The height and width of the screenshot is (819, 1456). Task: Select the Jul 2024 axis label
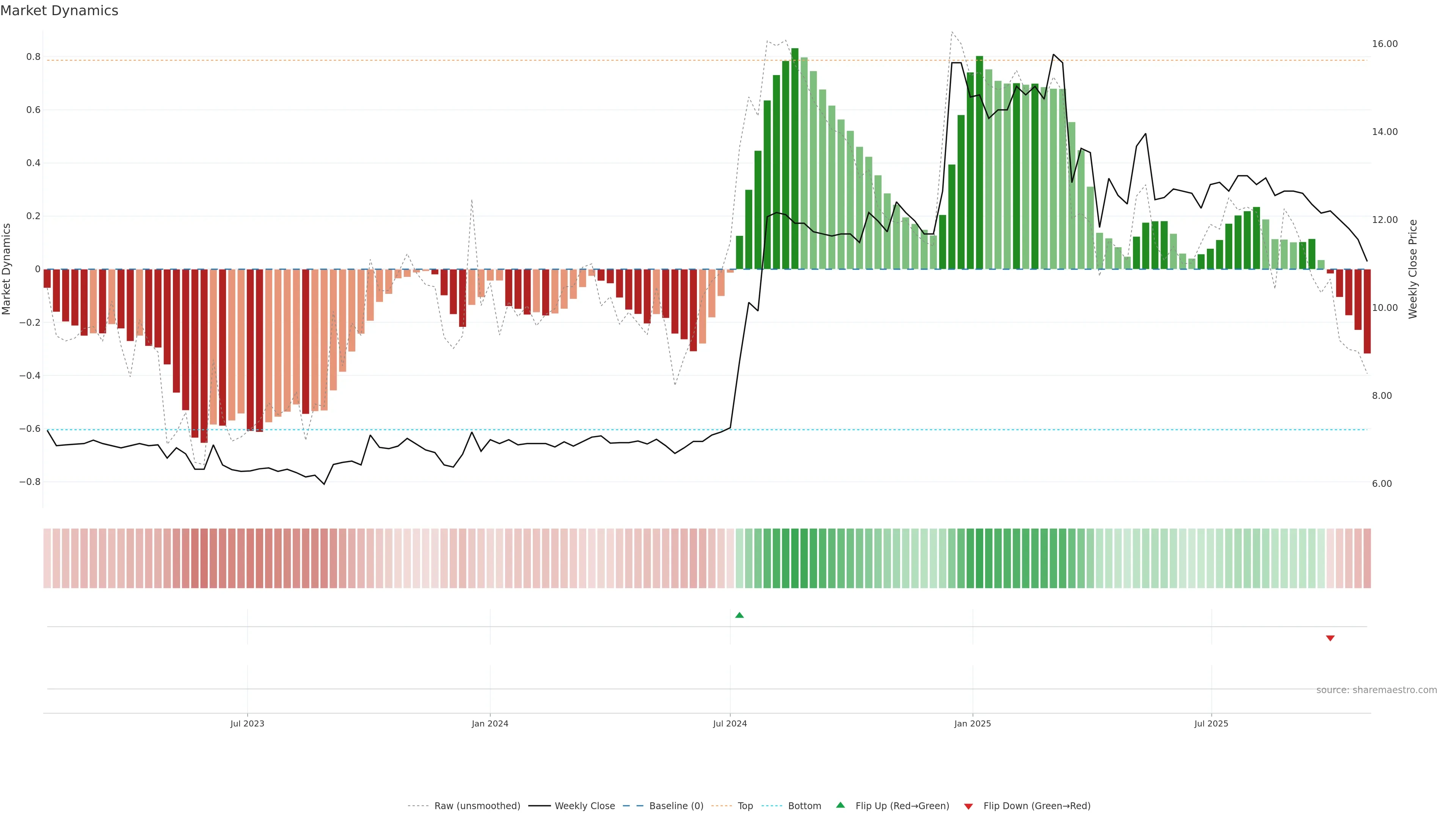coord(730,723)
